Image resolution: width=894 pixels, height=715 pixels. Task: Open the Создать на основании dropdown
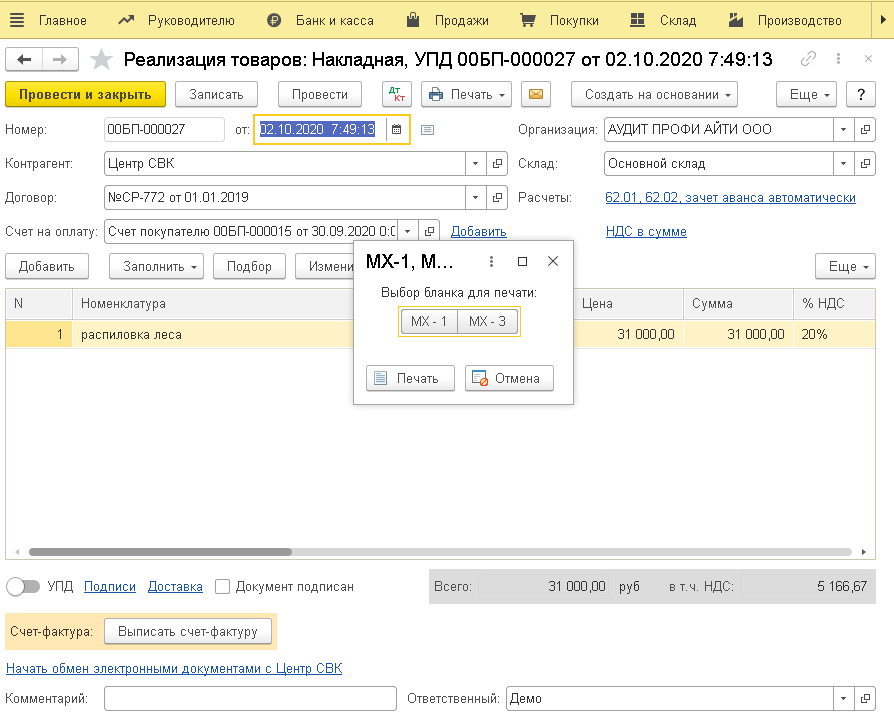tap(654, 95)
